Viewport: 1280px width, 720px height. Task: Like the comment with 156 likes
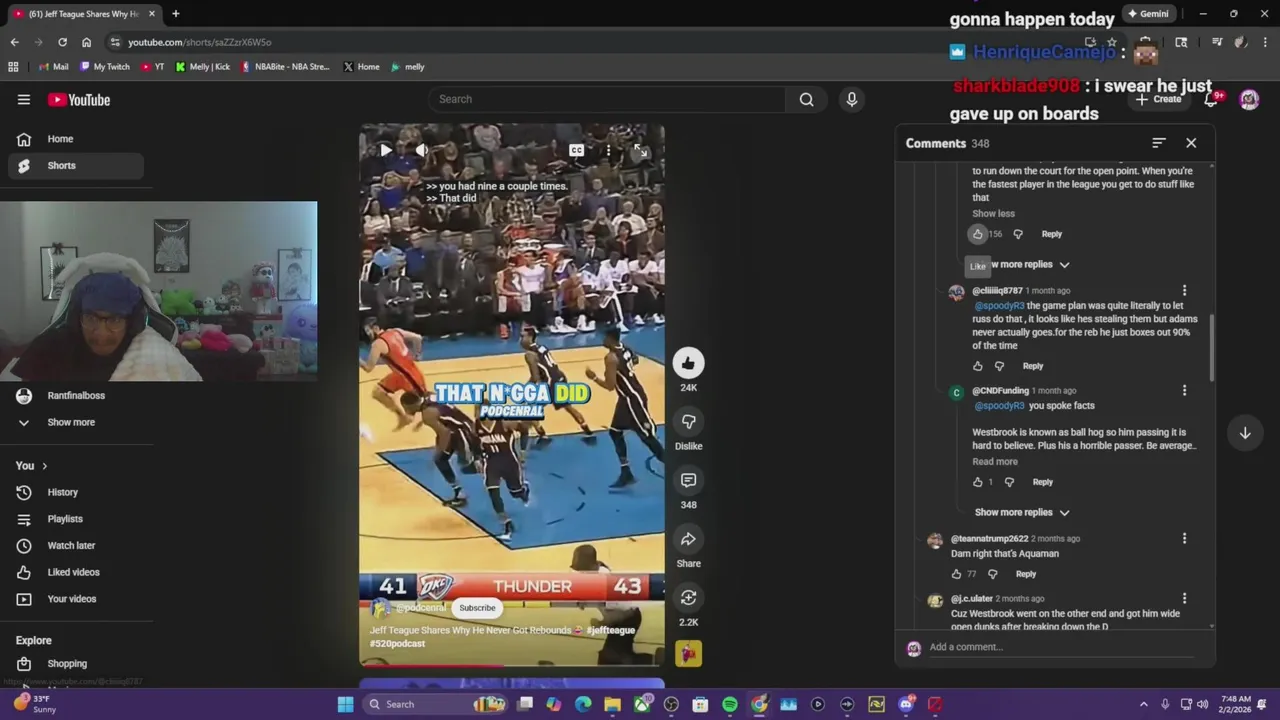[x=978, y=234]
